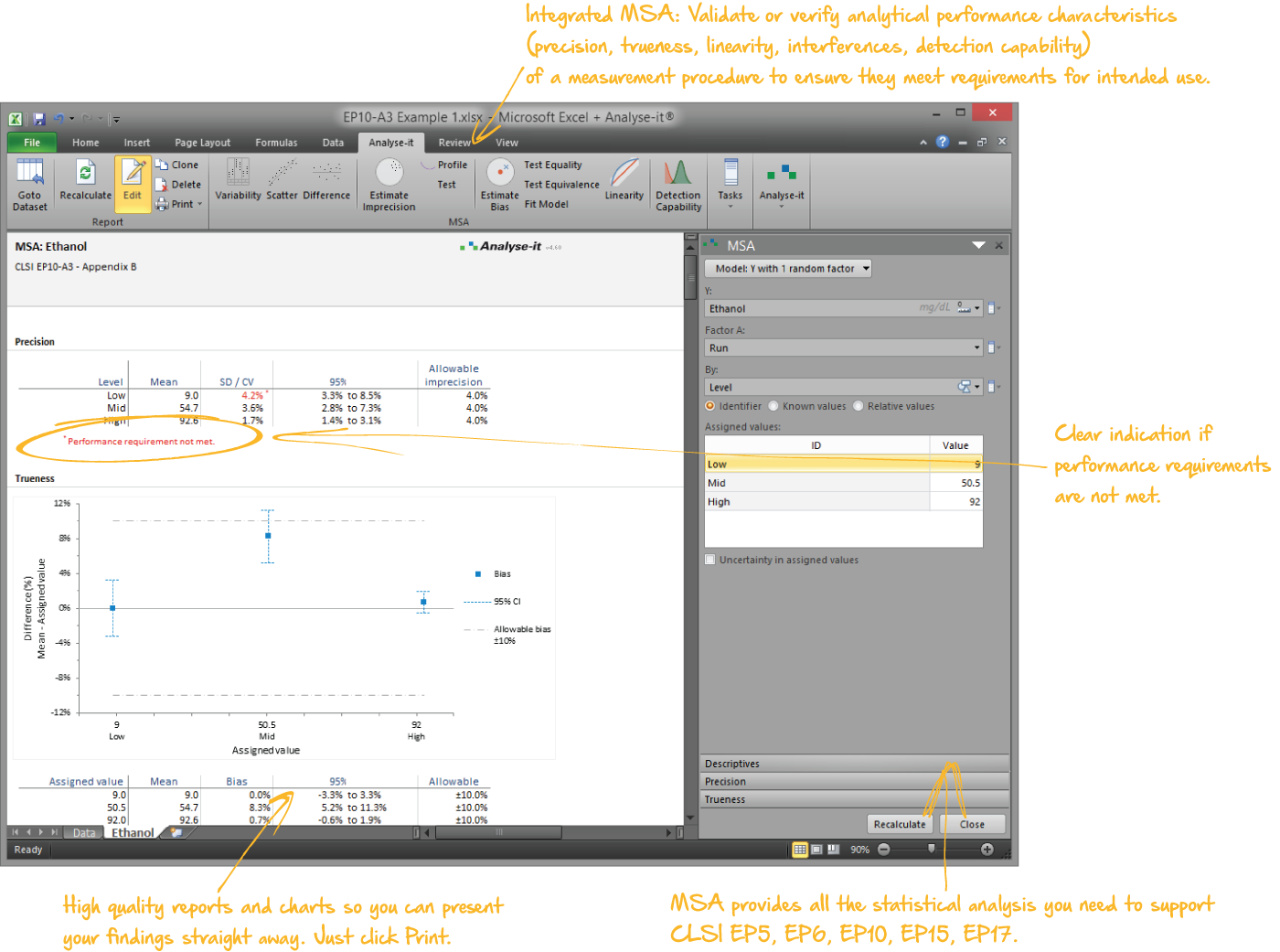Select the Known values radio option
The height and width of the screenshot is (952, 1280).
coord(773,406)
